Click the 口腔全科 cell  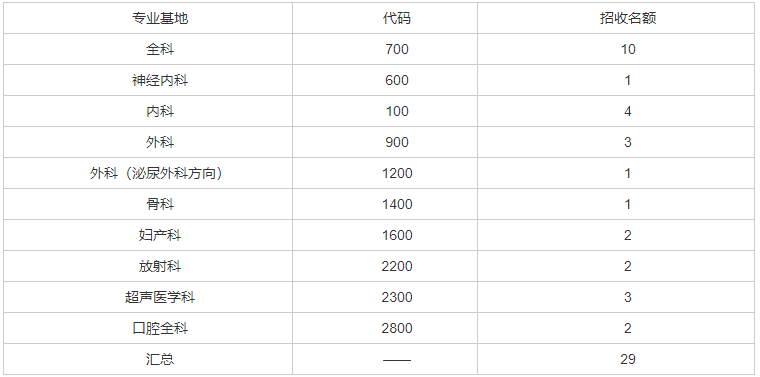(160, 329)
